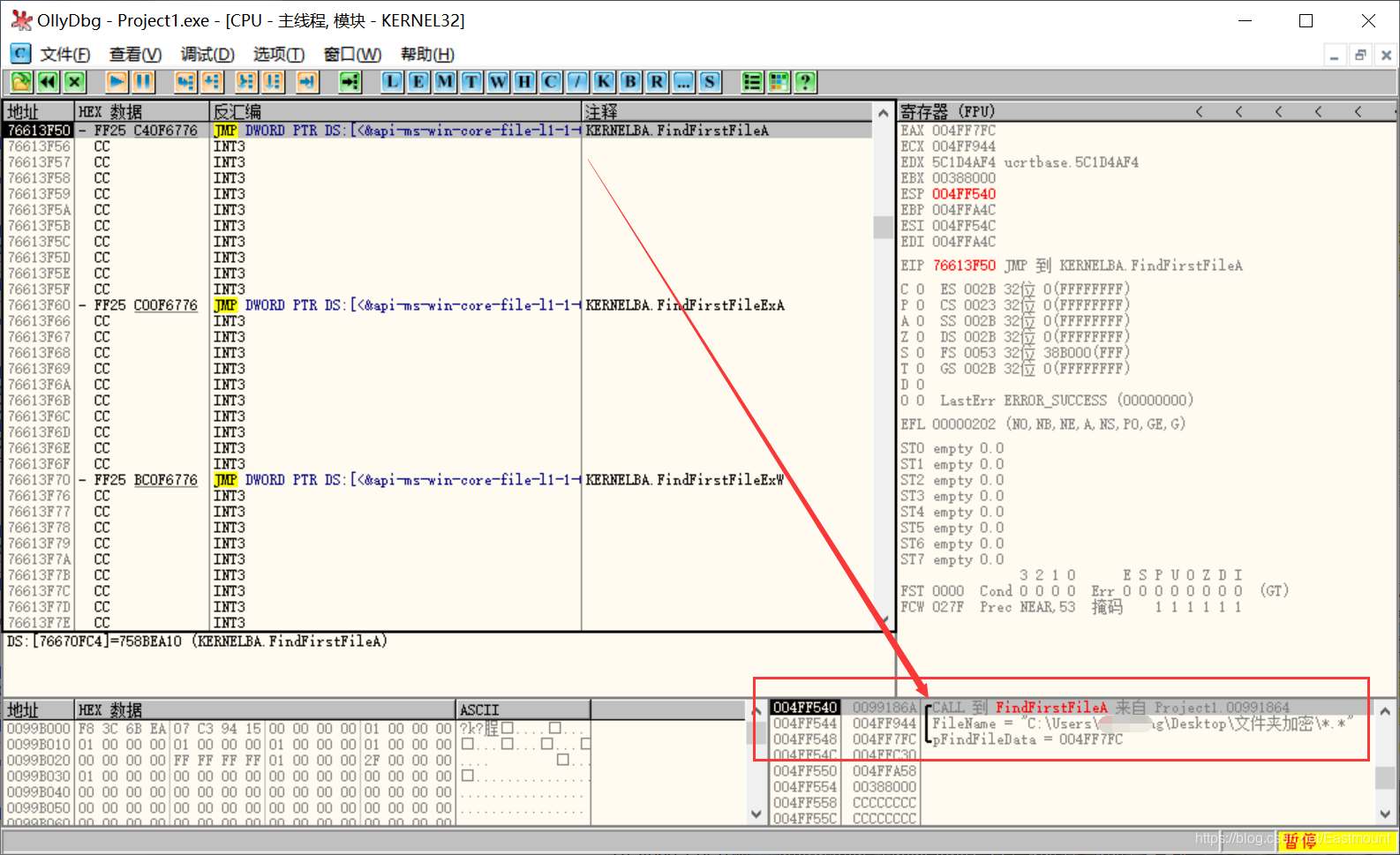Close the debugged program with X icon

pyautogui.click(x=74, y=82)
